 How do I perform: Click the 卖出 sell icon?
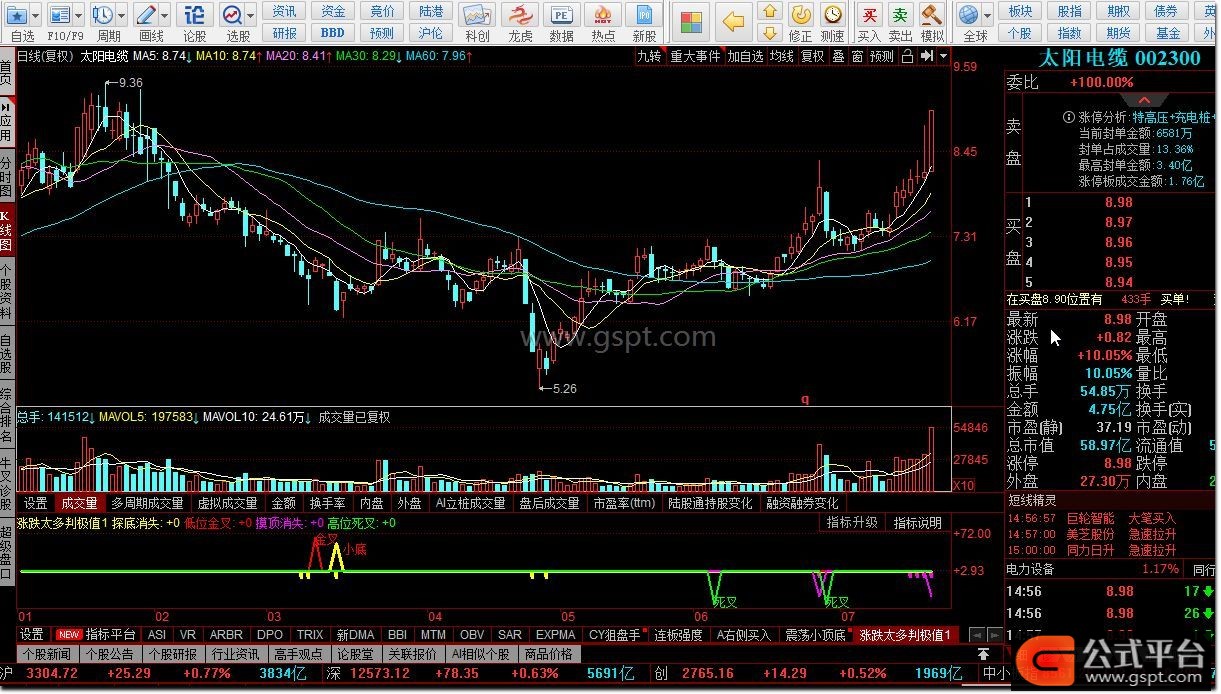coord(901,15)
